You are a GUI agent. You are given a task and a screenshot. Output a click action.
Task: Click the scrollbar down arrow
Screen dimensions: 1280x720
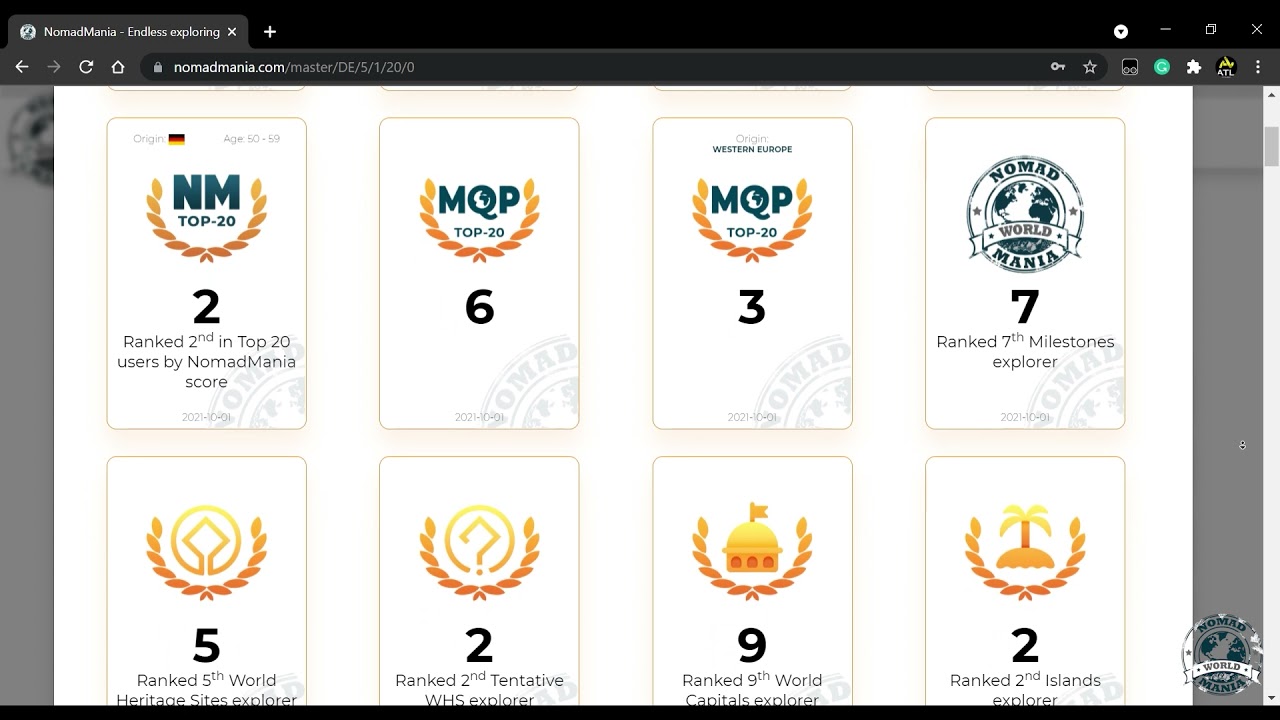1272,697
